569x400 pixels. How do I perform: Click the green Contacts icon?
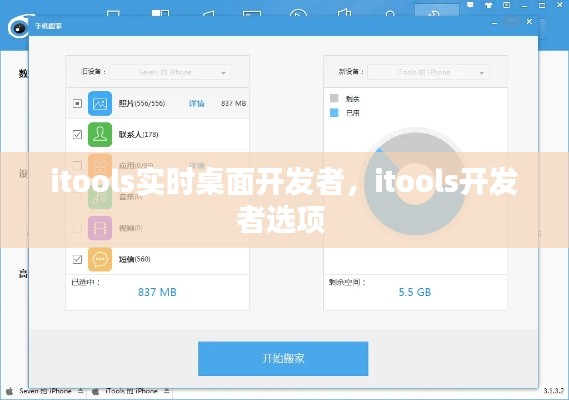pos(100,135)
